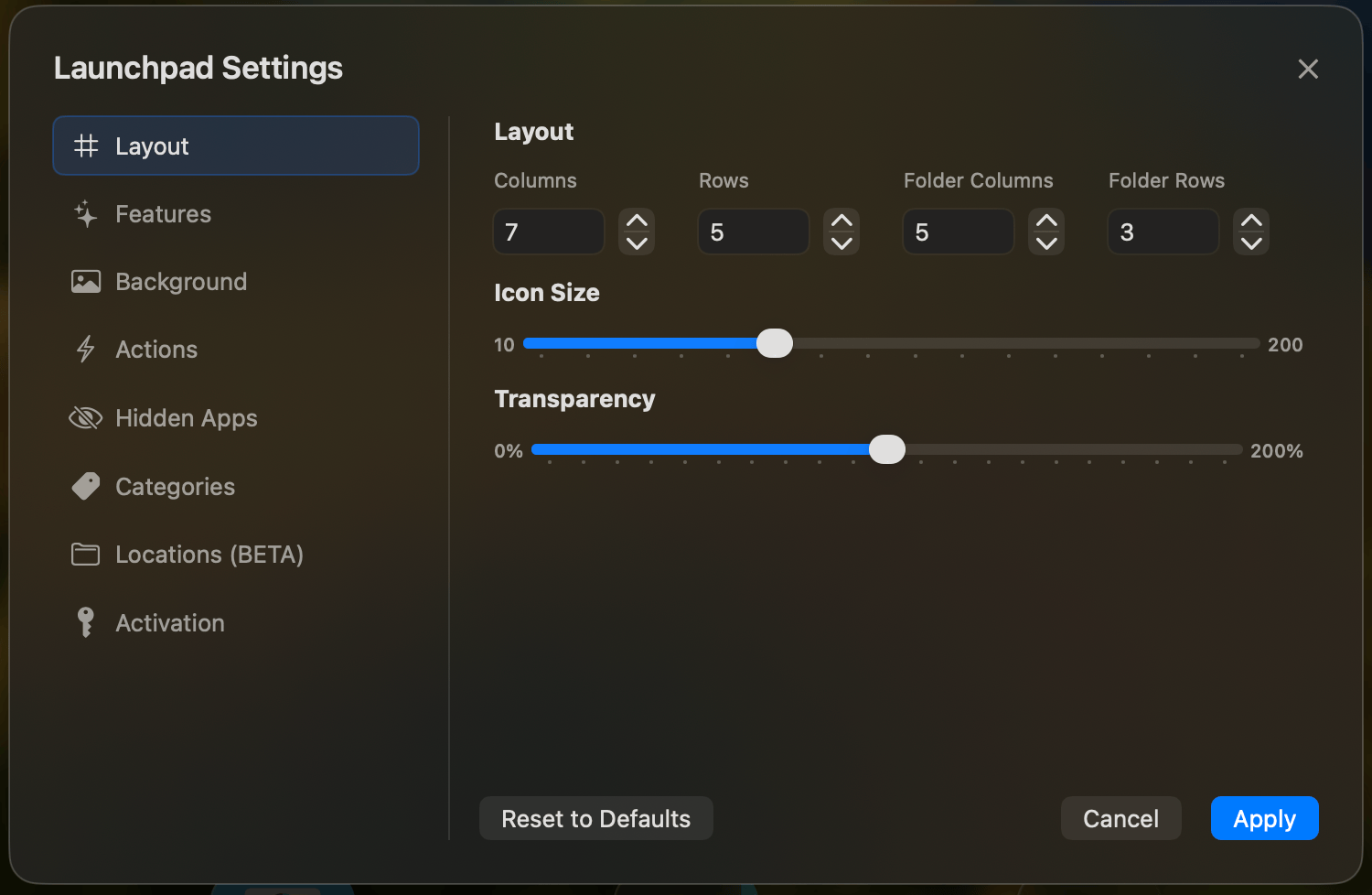Increment the Columns value
Viewport: 1372px width, 895px height.
pyautogui.click(x=636, y=221)
